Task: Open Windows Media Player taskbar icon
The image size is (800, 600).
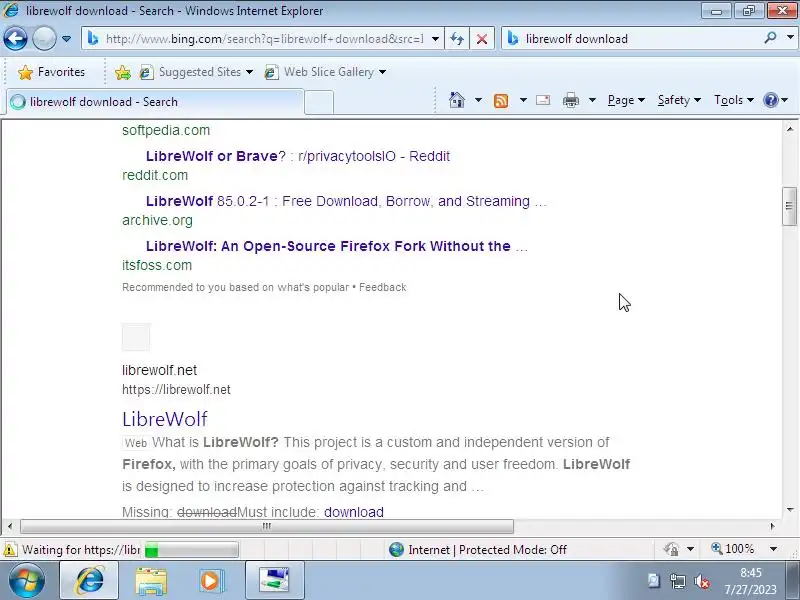Action: 212,581
